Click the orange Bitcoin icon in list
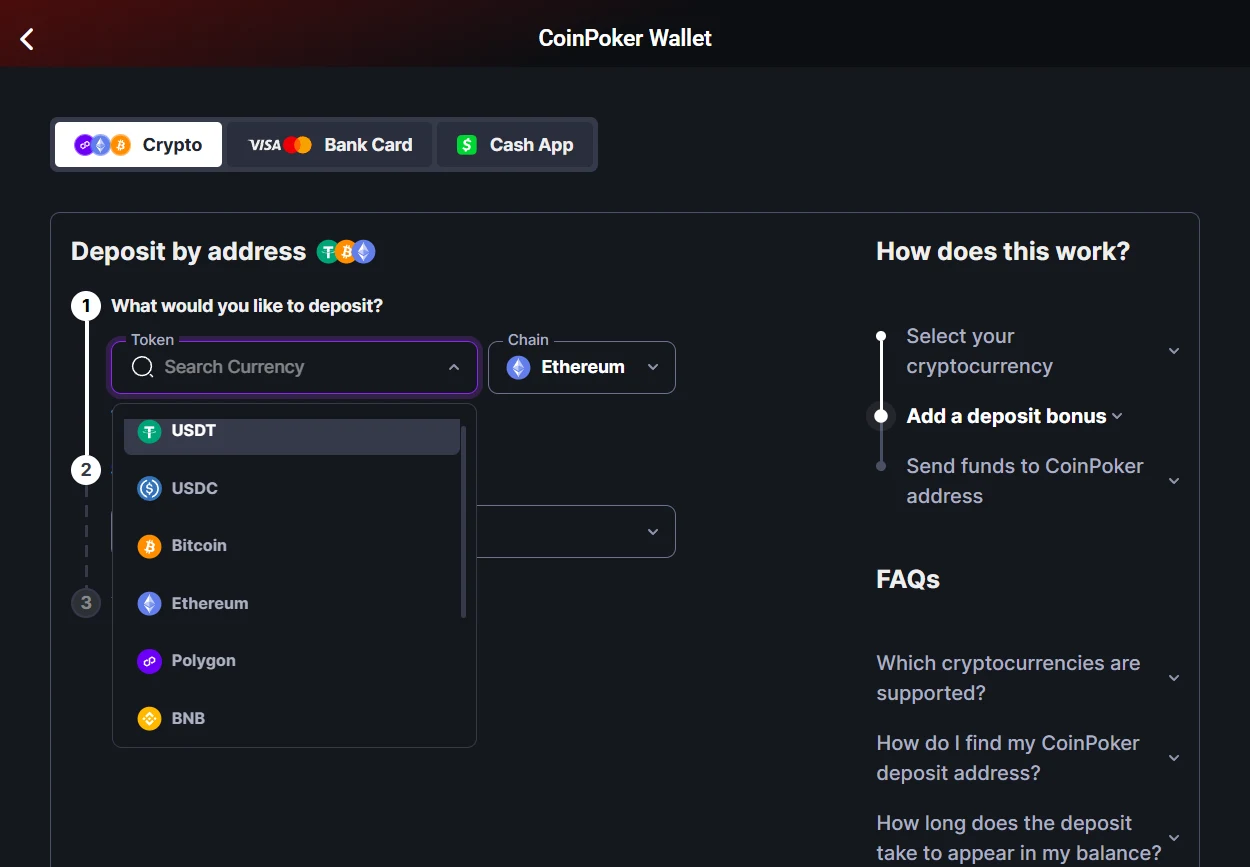 149,546
